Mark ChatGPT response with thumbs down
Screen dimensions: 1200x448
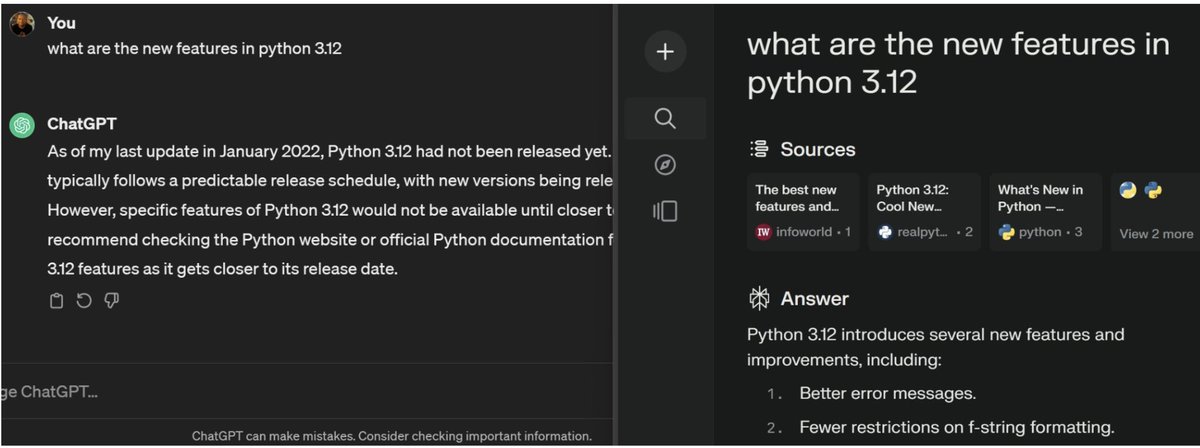pos(112,301)
